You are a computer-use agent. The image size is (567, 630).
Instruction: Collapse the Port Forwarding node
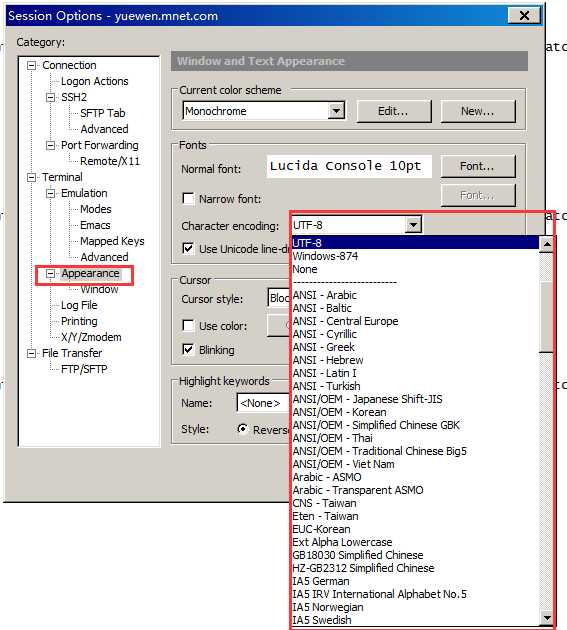[x=50, y=145]
